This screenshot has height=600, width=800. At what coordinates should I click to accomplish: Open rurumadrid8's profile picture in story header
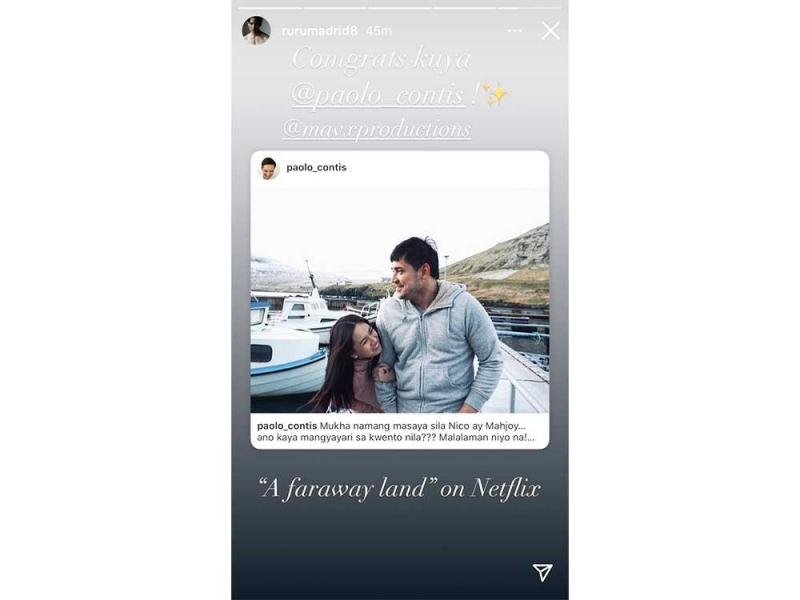(256, 30)
